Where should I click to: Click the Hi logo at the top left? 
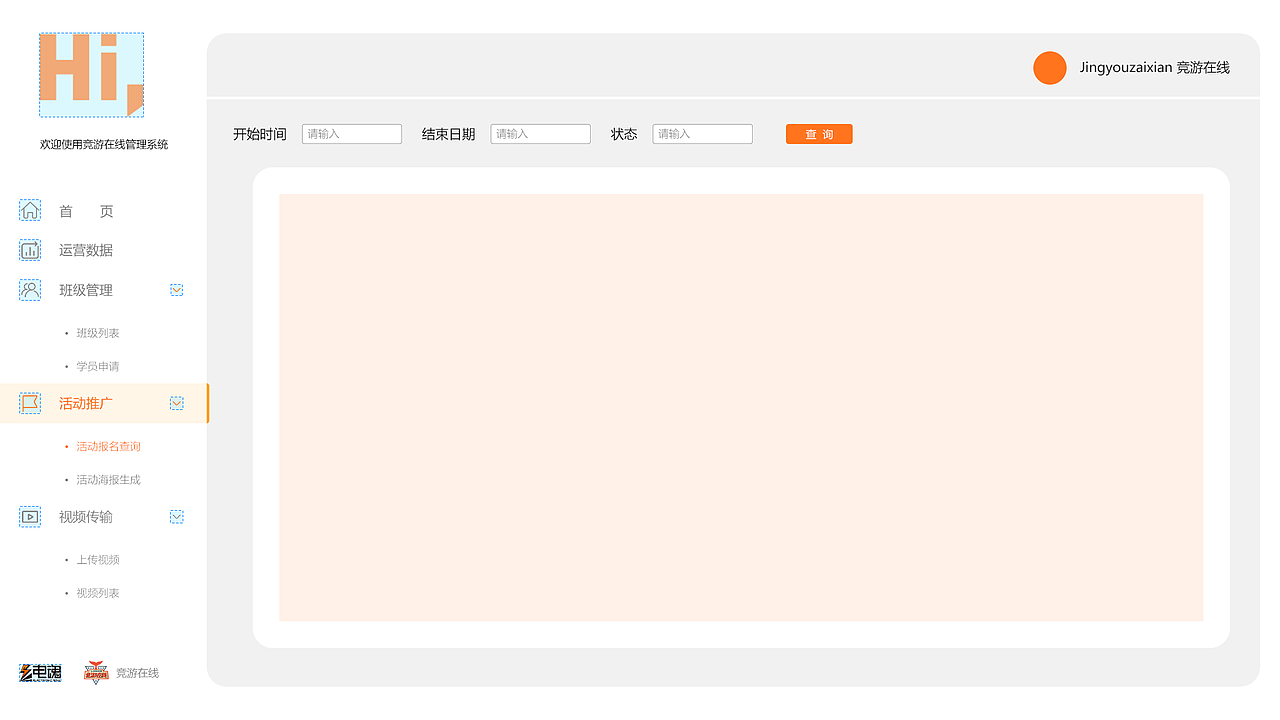click(x=91, y=74)
